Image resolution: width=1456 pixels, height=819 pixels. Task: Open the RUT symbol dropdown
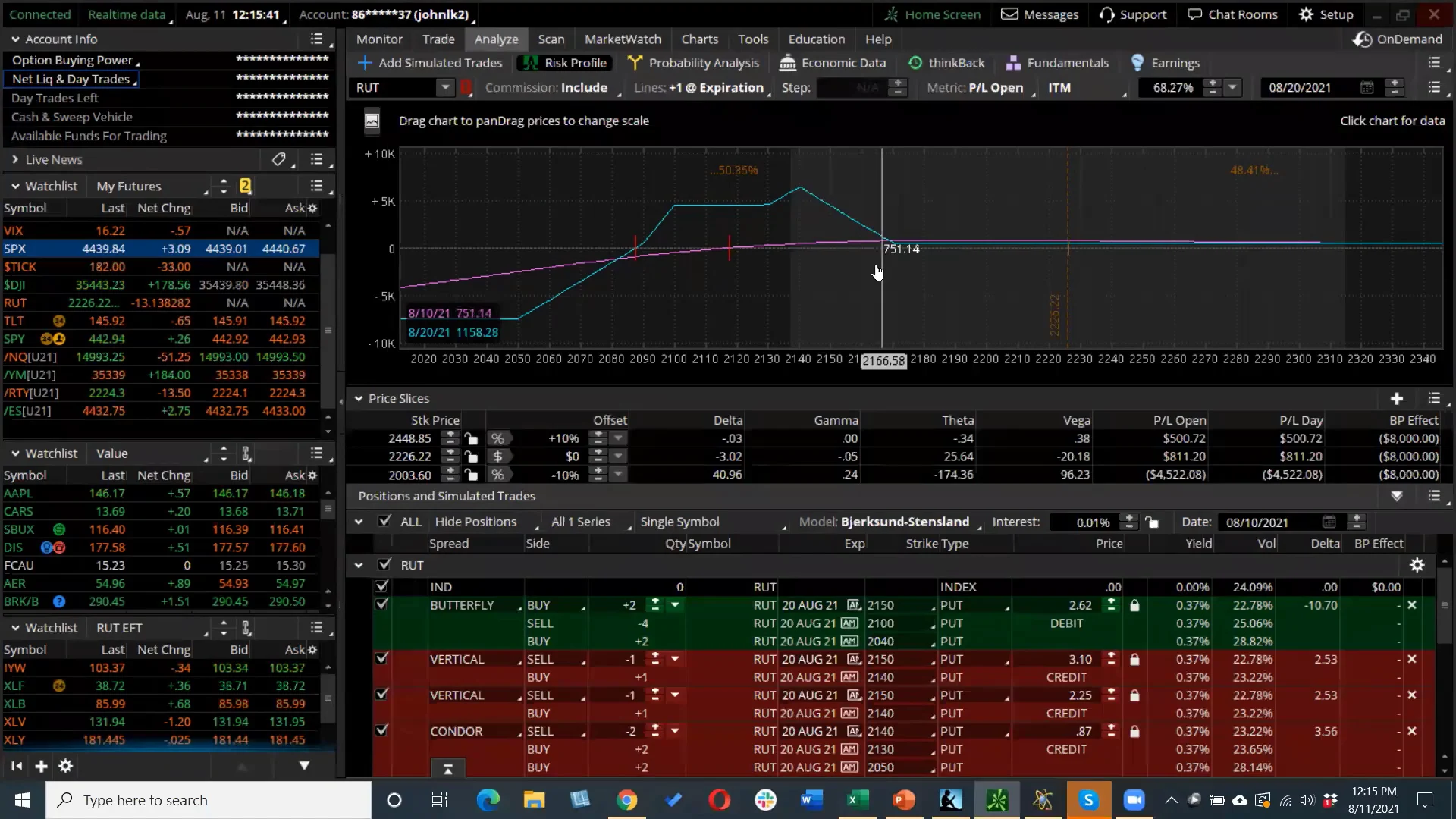445,88
